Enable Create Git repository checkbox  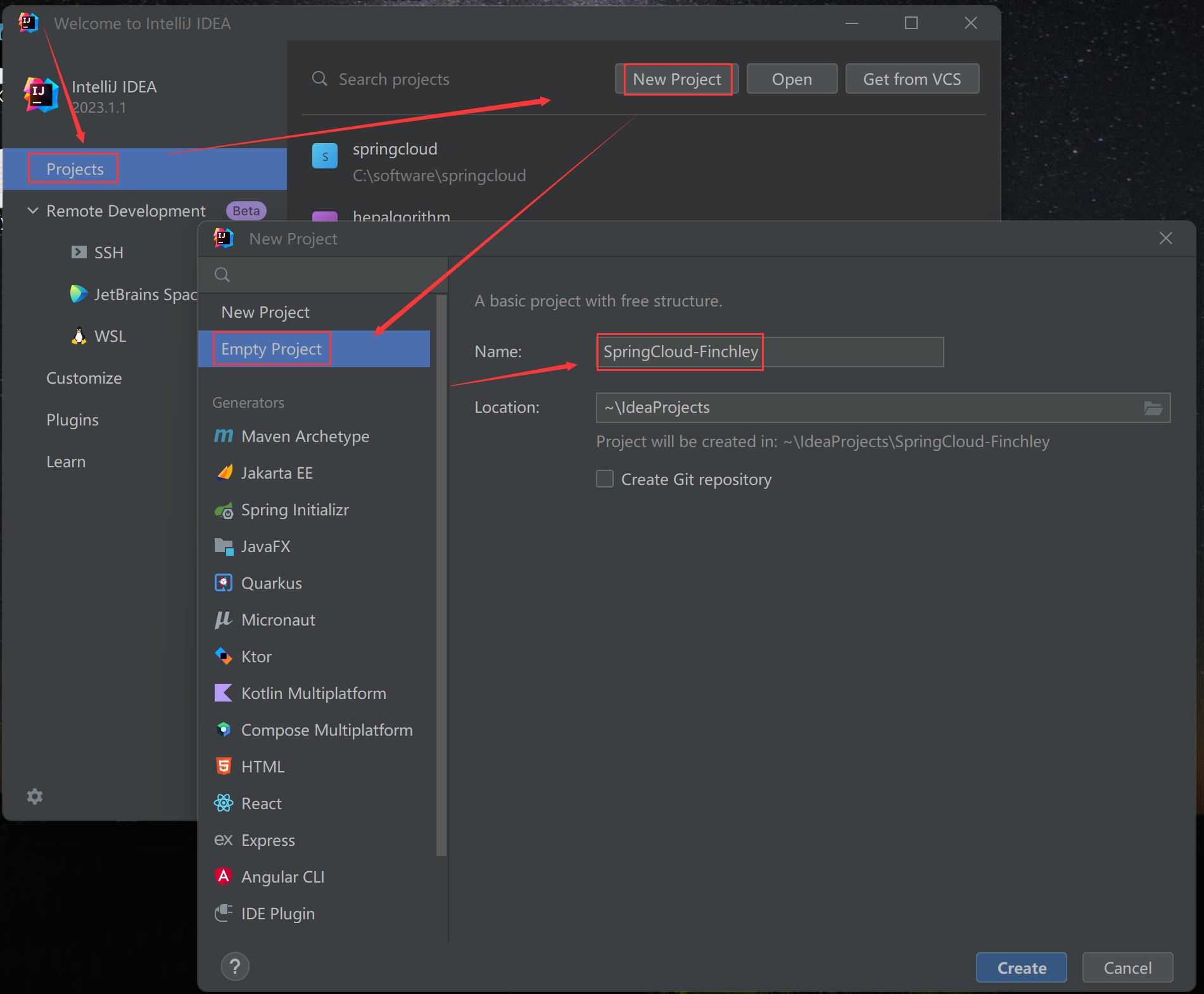[x=605, y=479]
